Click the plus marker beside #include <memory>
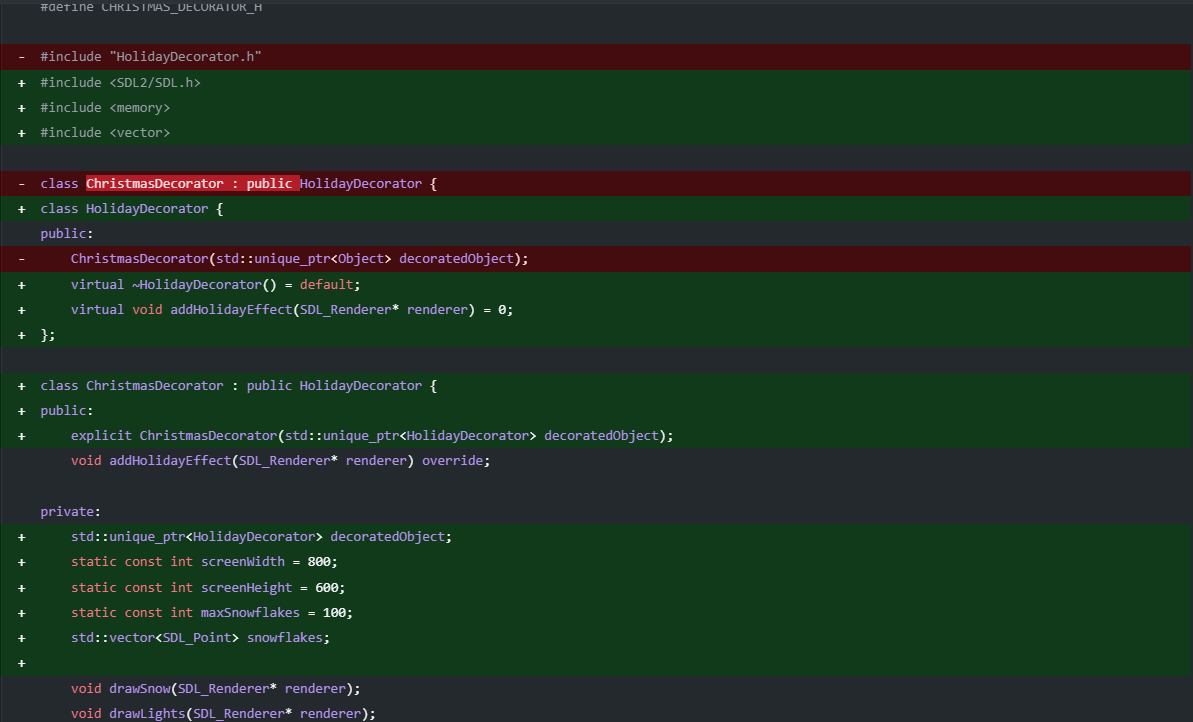The height and width of the screenshot is (722, 1193). coord(21,107)
